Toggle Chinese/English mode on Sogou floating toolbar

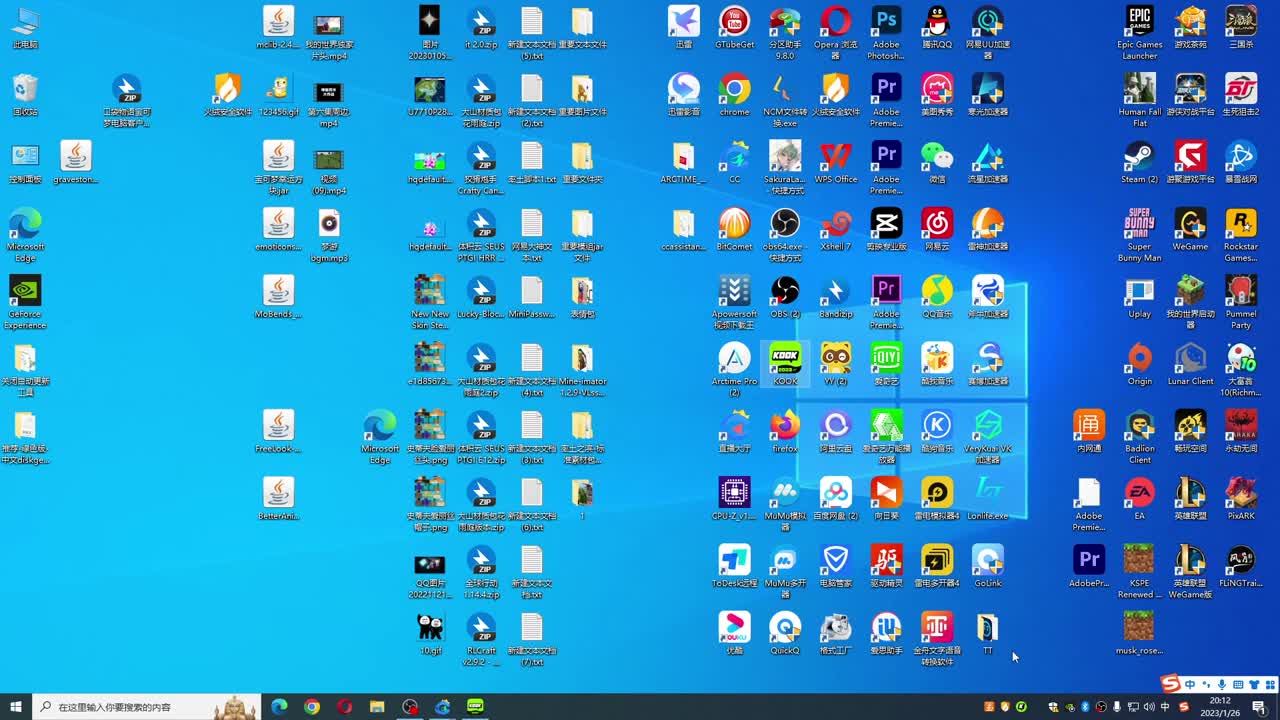click(1190, 685)
